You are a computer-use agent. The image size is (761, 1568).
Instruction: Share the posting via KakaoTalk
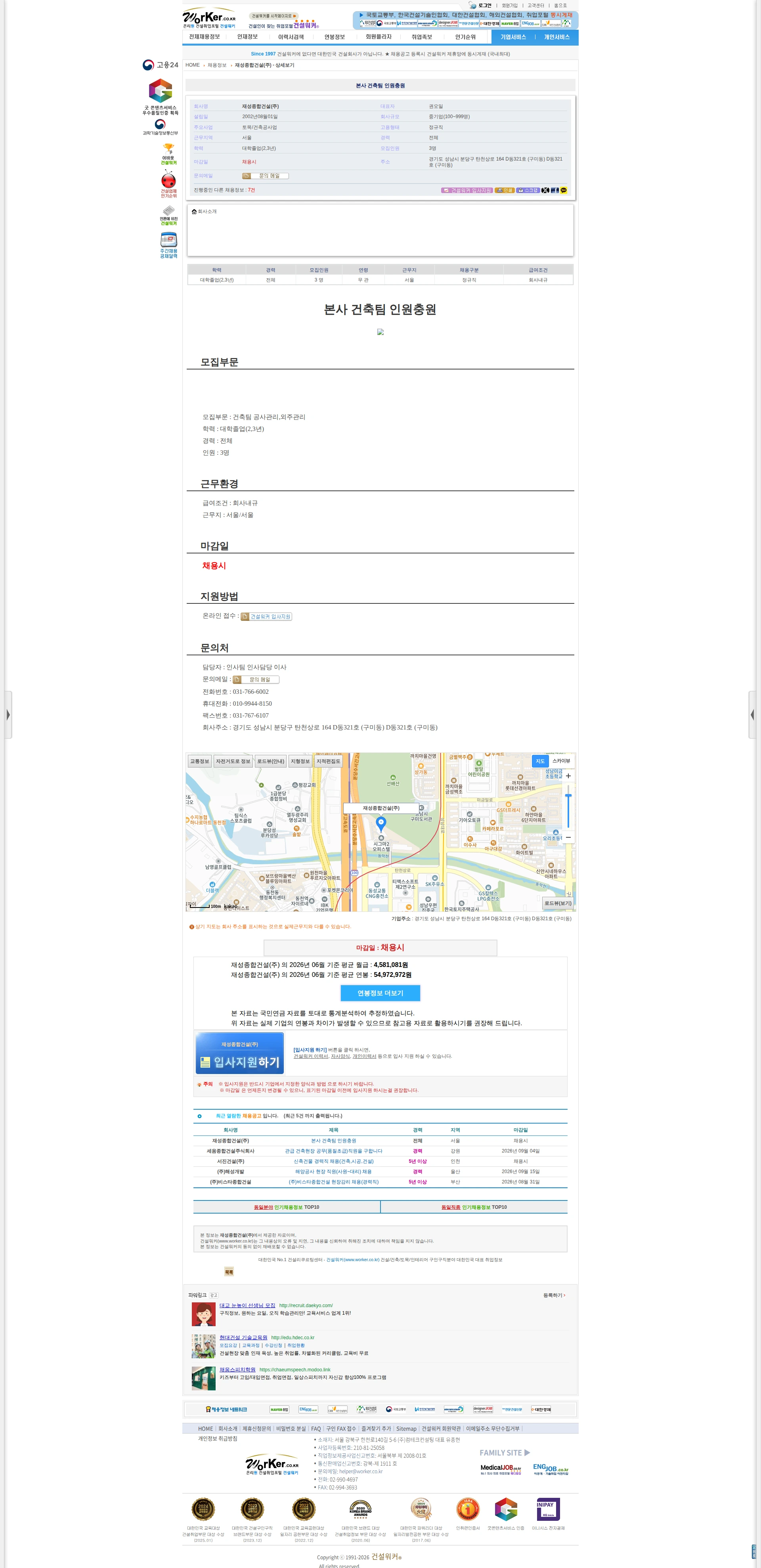(564, 191)
